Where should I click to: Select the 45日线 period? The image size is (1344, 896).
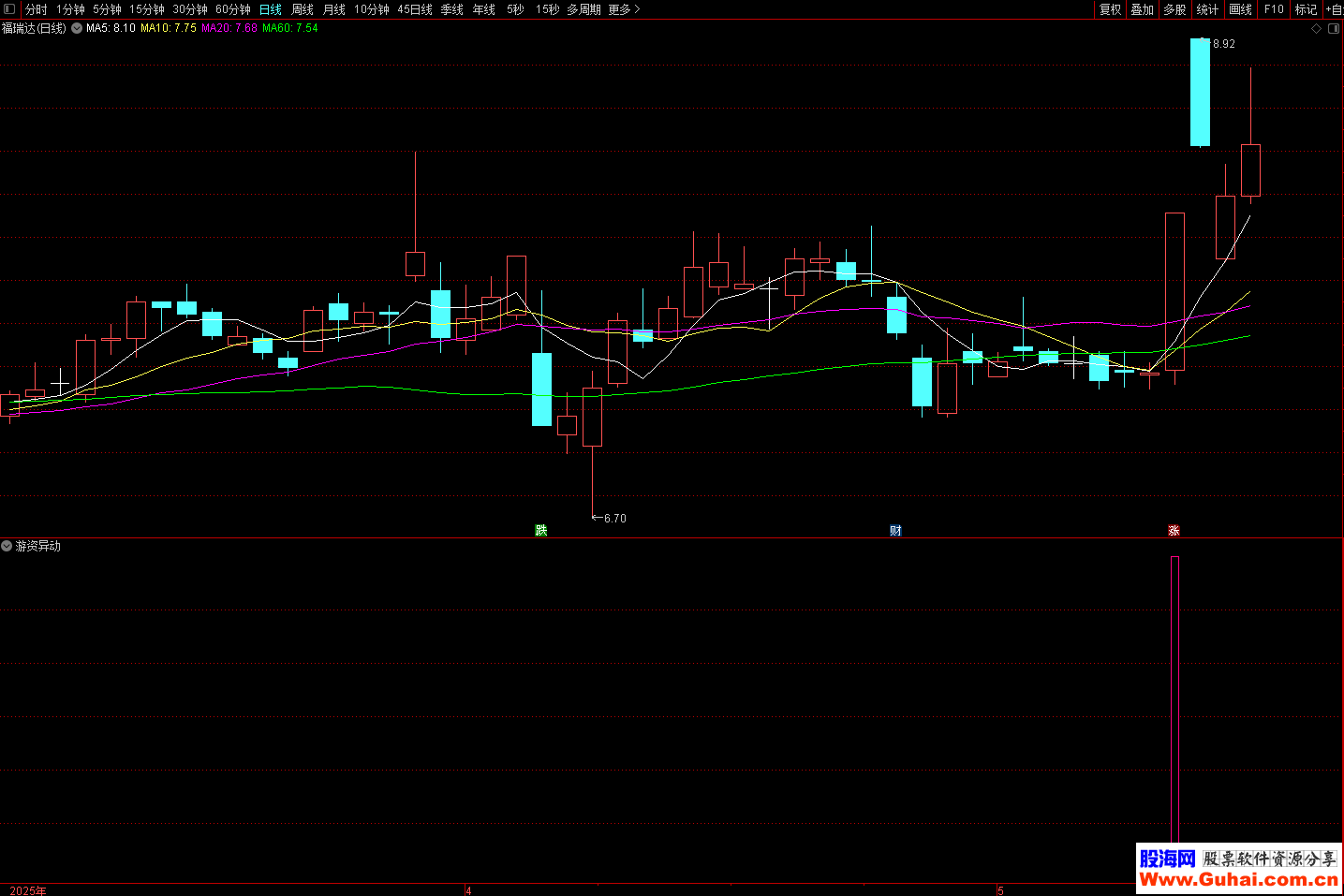pyautogui.click(x=415, y=9)
